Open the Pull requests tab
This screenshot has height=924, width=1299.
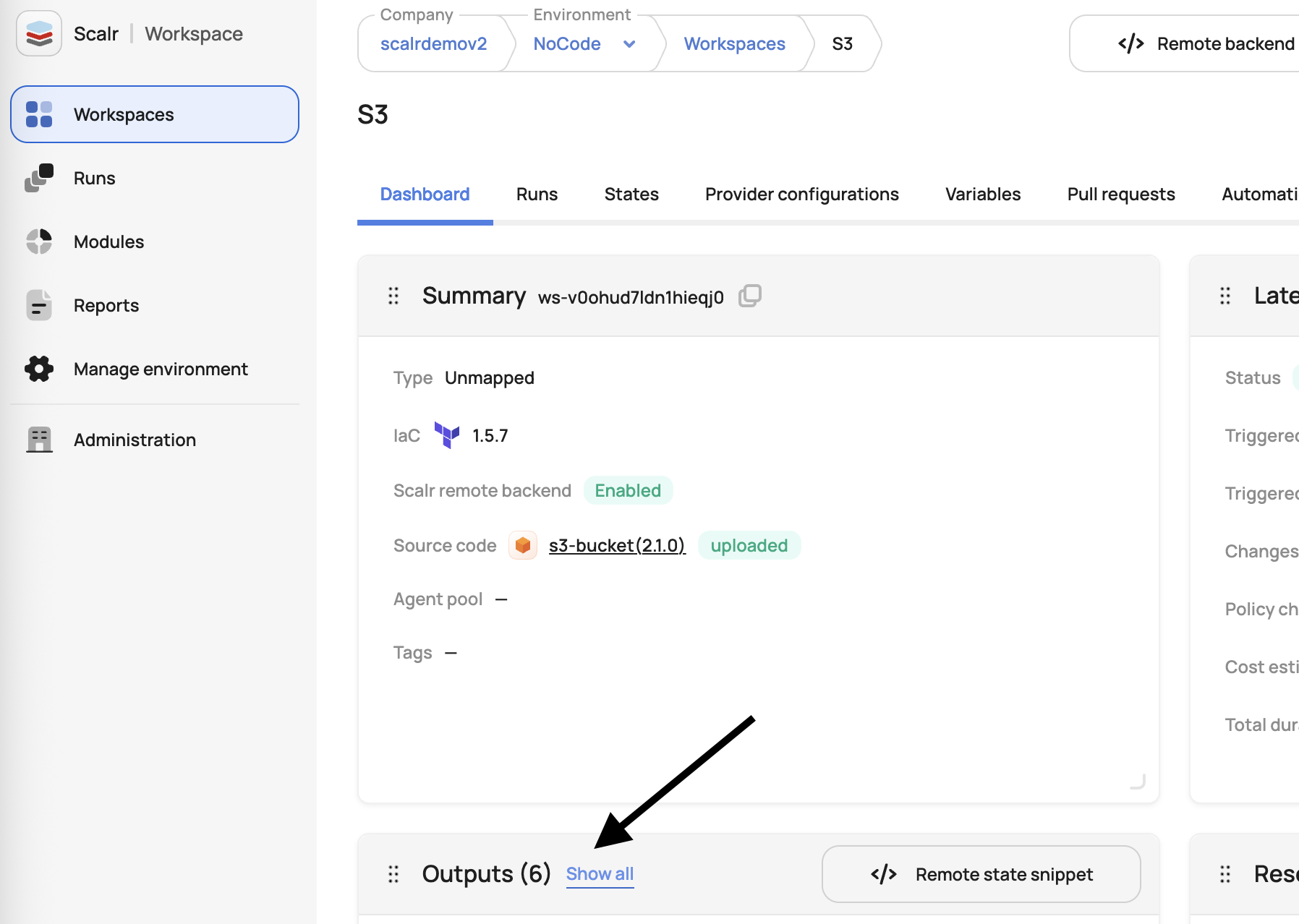point(1121,194)
